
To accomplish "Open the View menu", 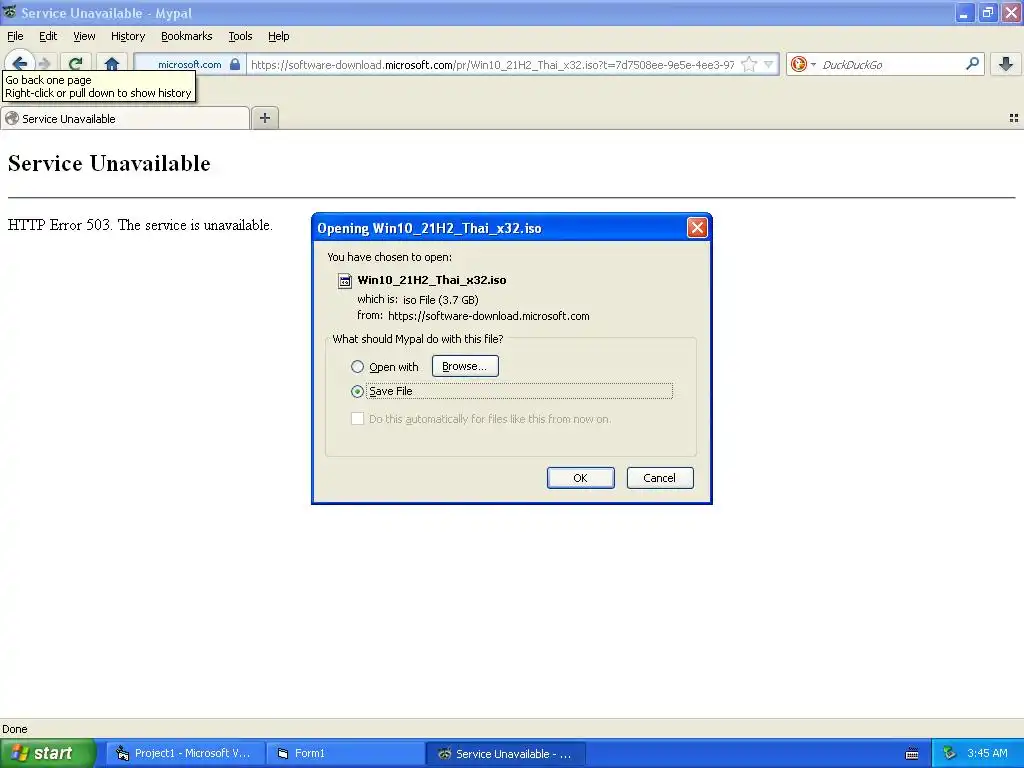I will pos(84,36).
